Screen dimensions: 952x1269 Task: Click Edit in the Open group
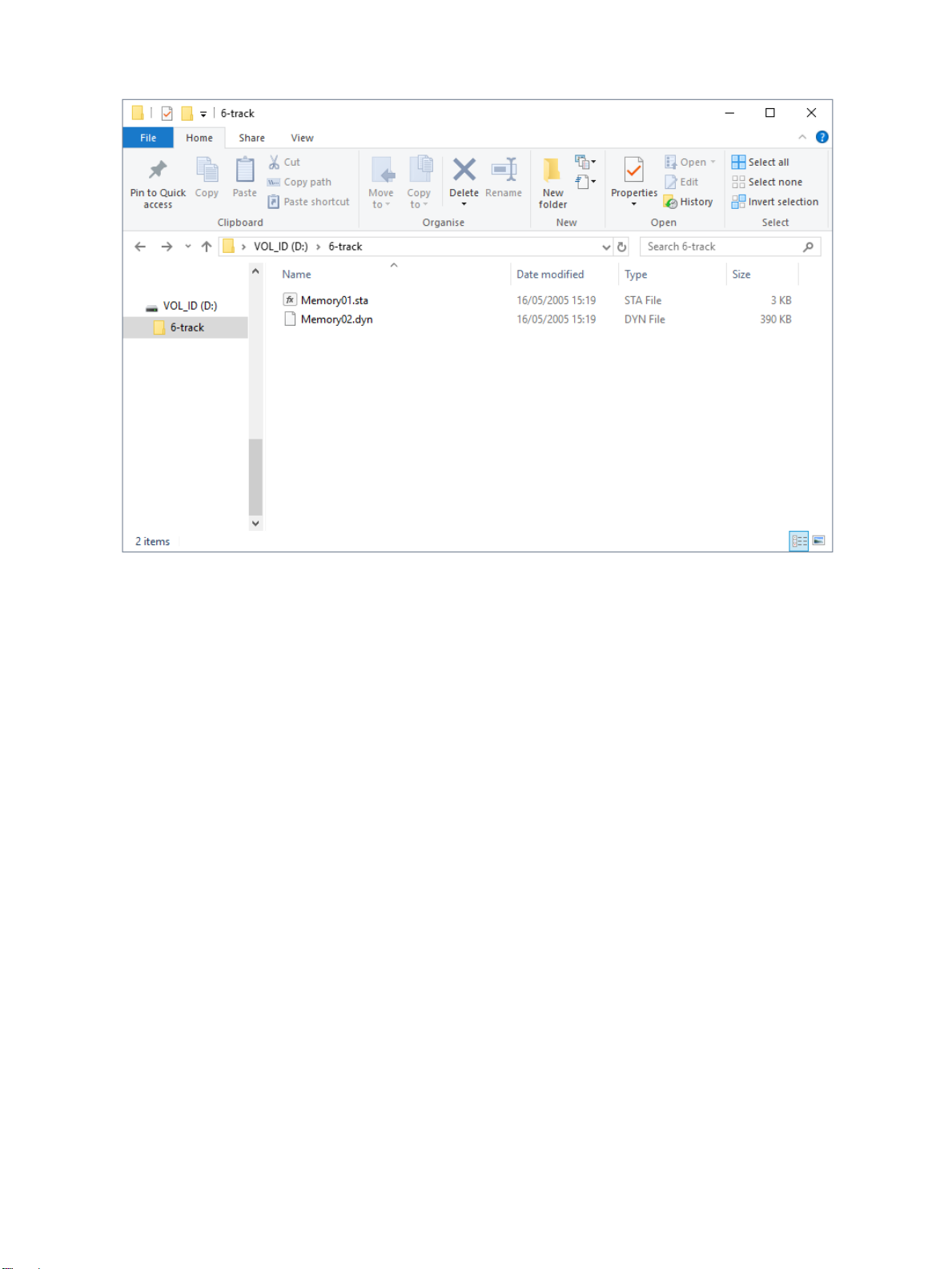coord(681,182)
